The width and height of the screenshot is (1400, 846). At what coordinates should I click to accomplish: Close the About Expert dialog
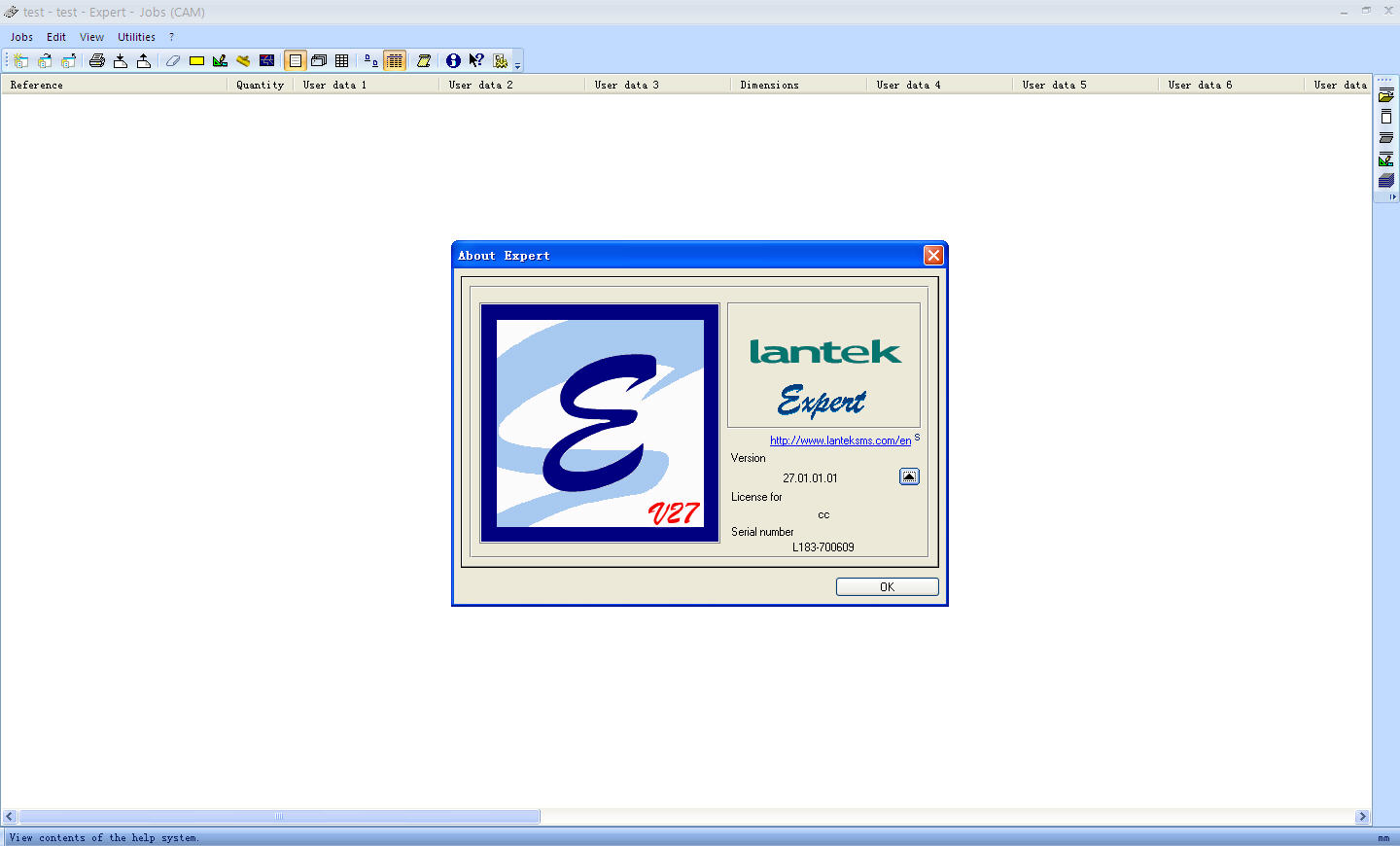[x=933, y=255]
